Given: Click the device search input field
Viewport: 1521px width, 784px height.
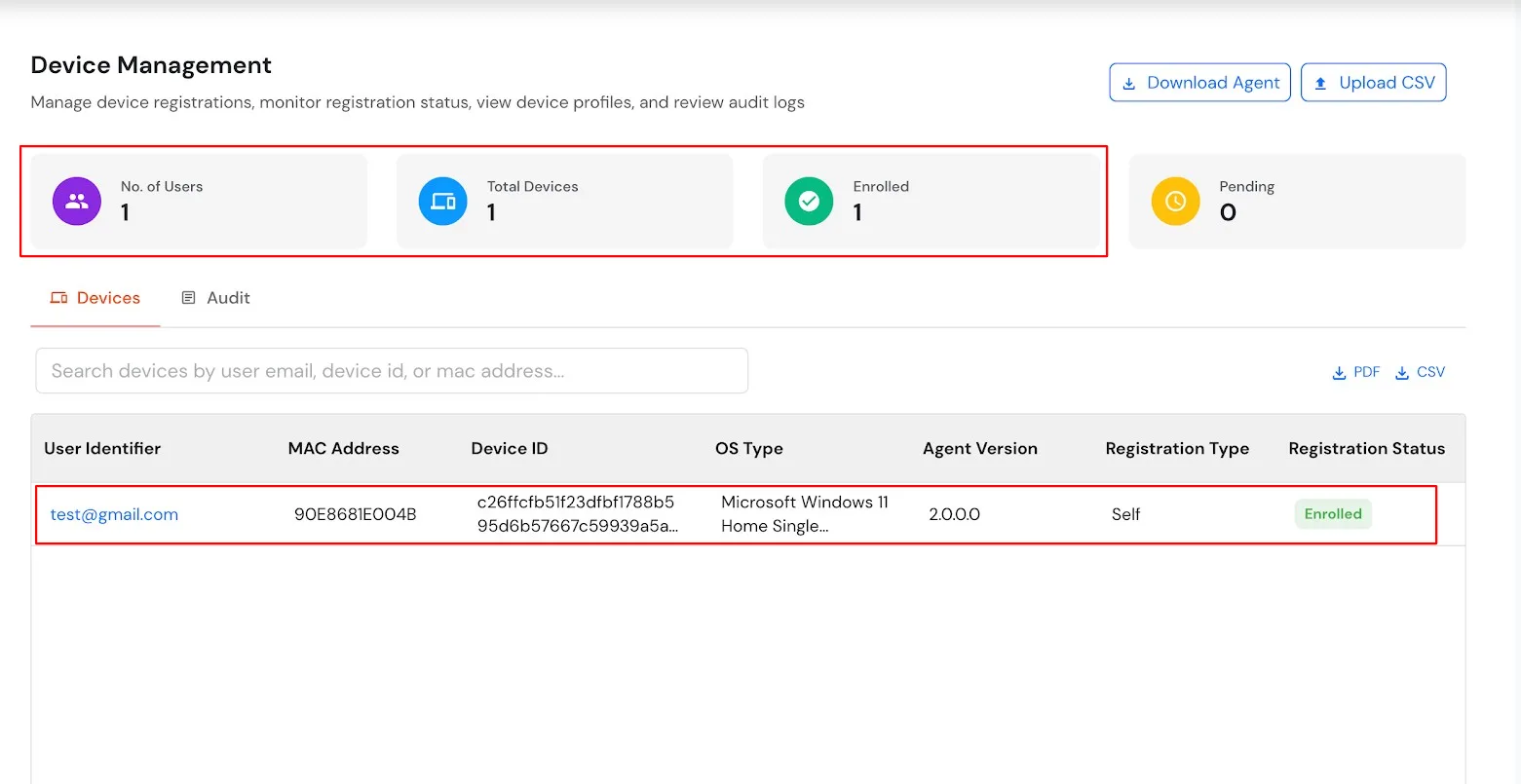Looking at the screenshot, I should [x=392, y=370].
